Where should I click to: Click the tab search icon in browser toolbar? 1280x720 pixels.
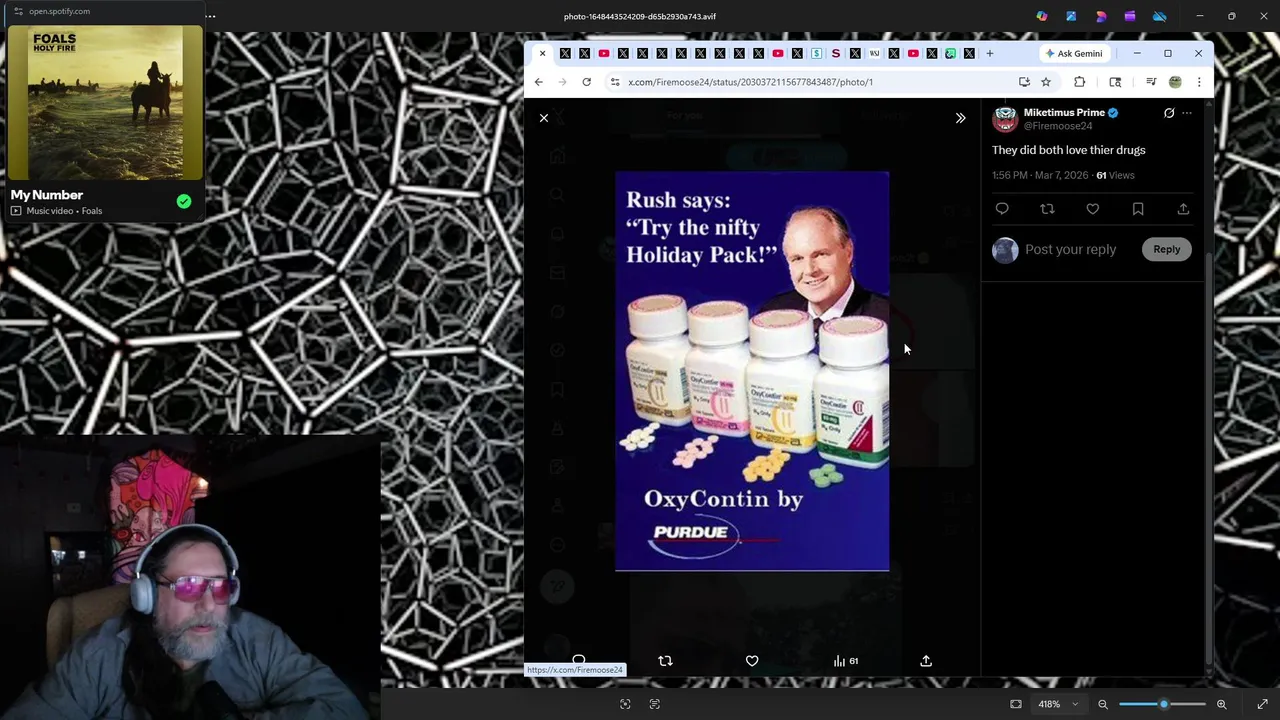click(x=1115, y=82)
